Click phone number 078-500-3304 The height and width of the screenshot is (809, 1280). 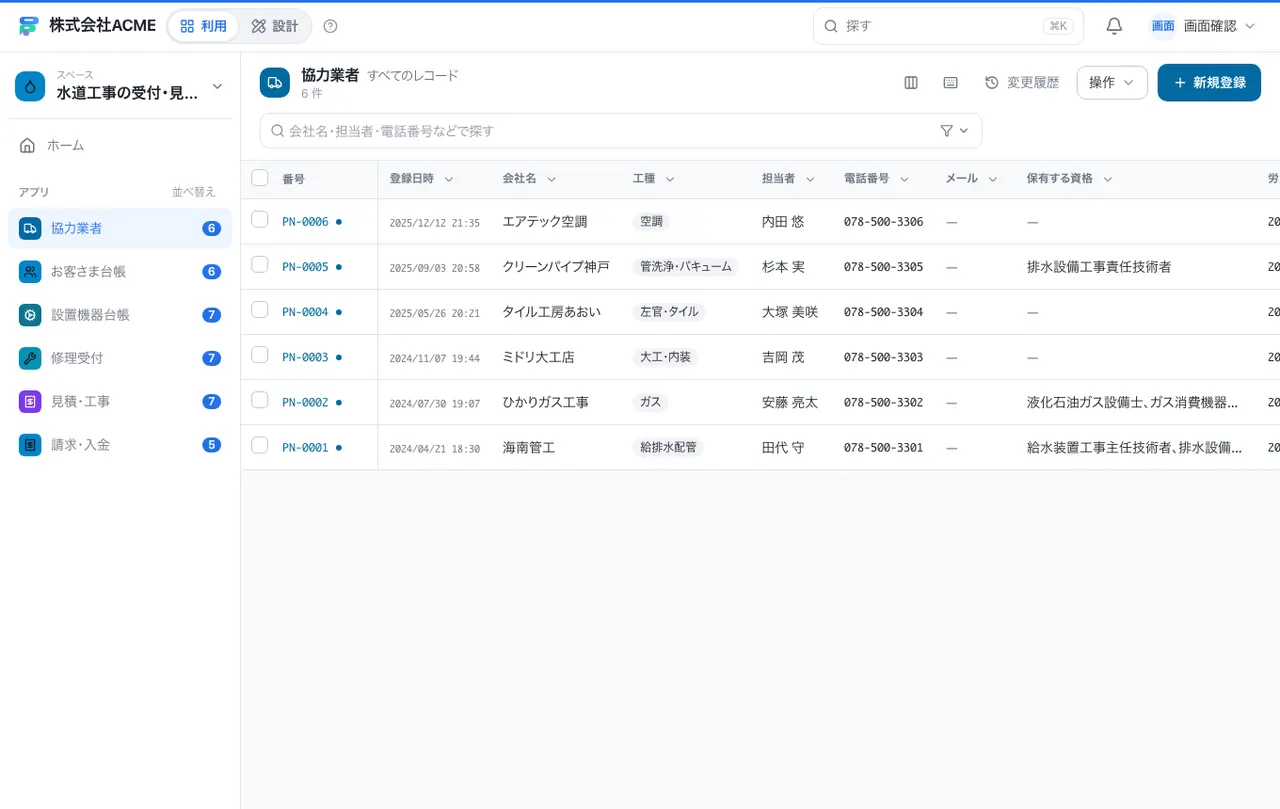(884, 312)
